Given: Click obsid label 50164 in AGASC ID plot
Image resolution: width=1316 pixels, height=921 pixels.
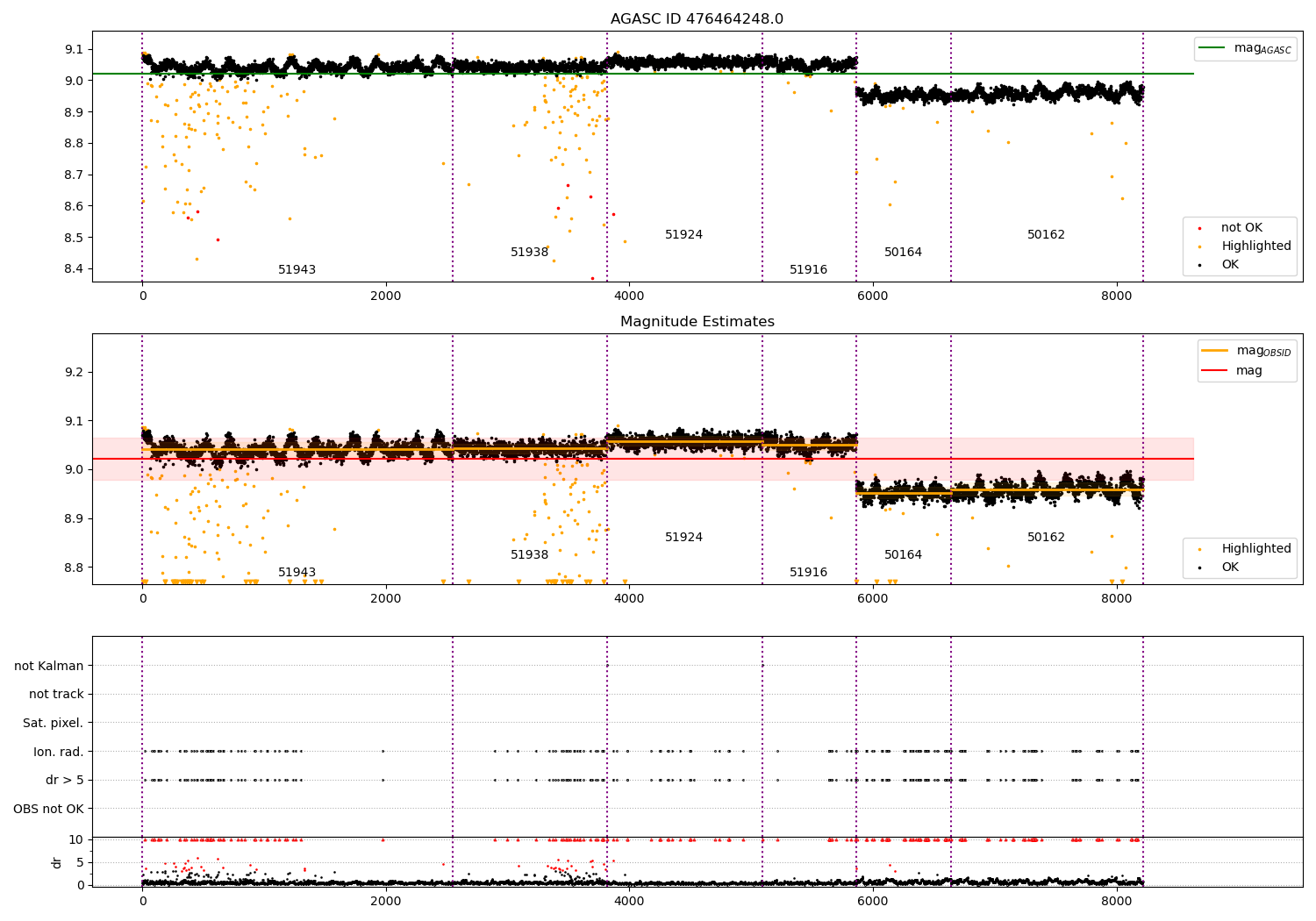Looking at the screenshot, I should click(x=903, y=253).
